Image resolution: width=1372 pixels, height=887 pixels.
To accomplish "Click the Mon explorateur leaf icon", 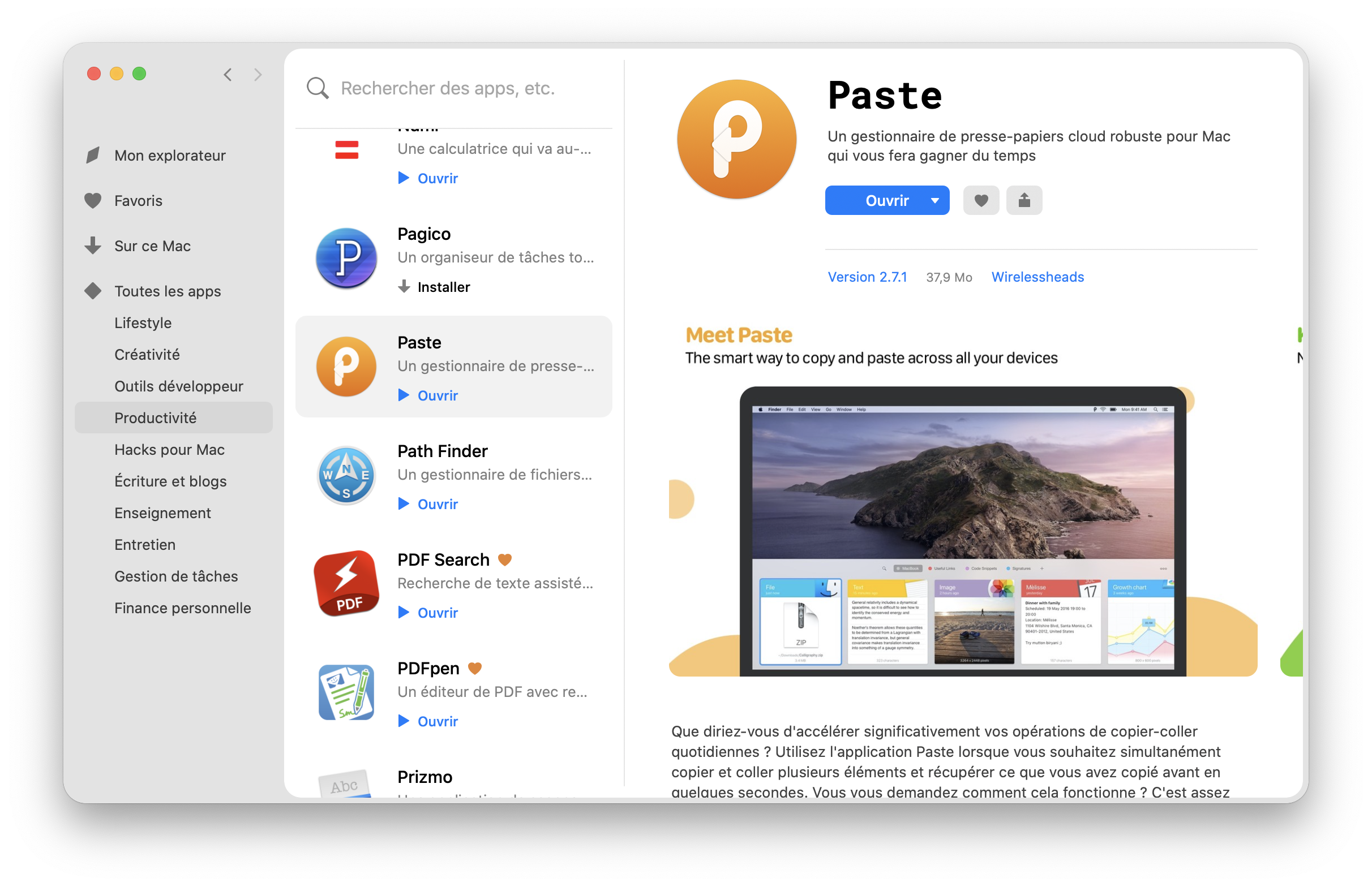I will [93, 156].
